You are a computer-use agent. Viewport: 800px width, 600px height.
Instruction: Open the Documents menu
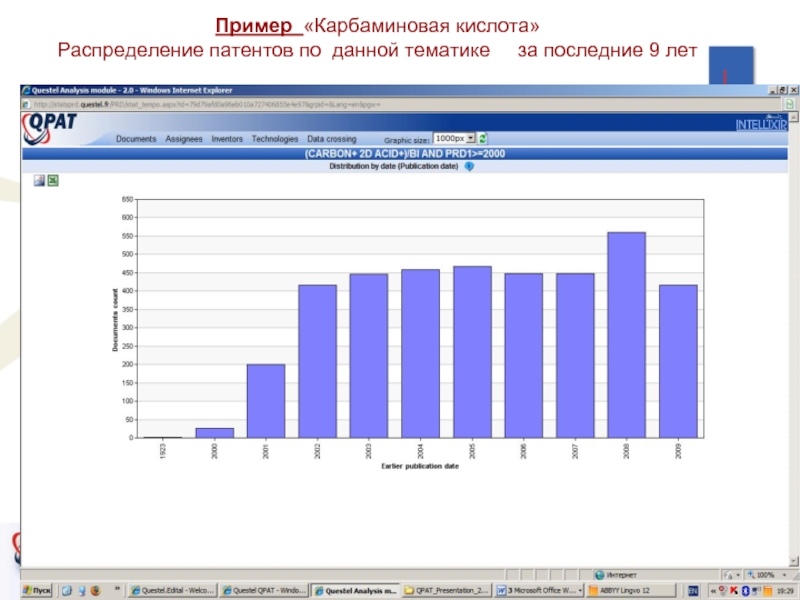click(136, 139)
